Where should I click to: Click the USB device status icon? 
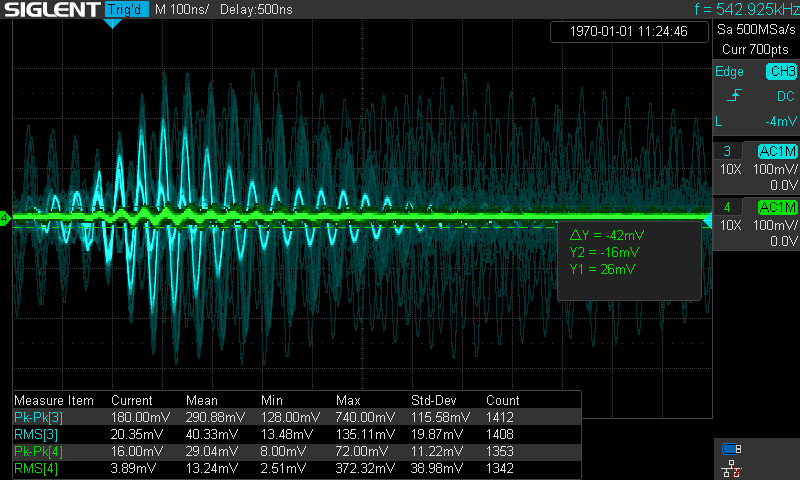point(731,449)
